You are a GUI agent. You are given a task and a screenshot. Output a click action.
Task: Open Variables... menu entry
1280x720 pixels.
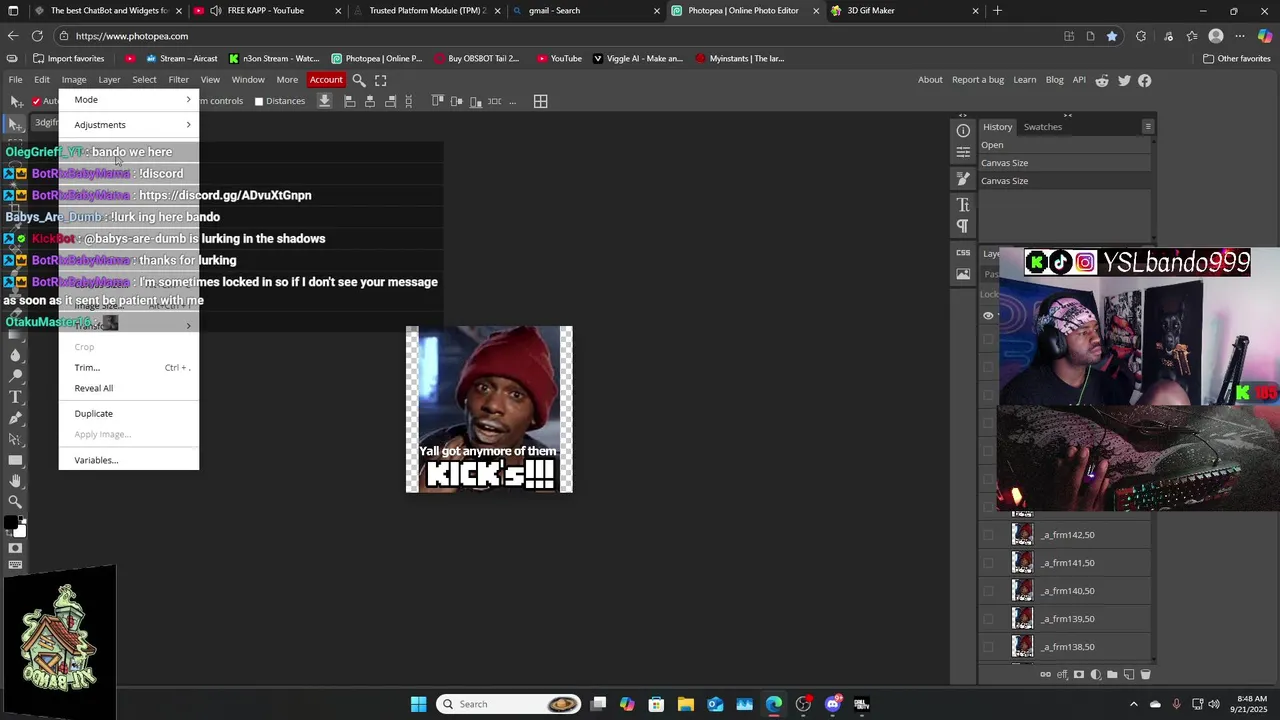pos(129,460)
